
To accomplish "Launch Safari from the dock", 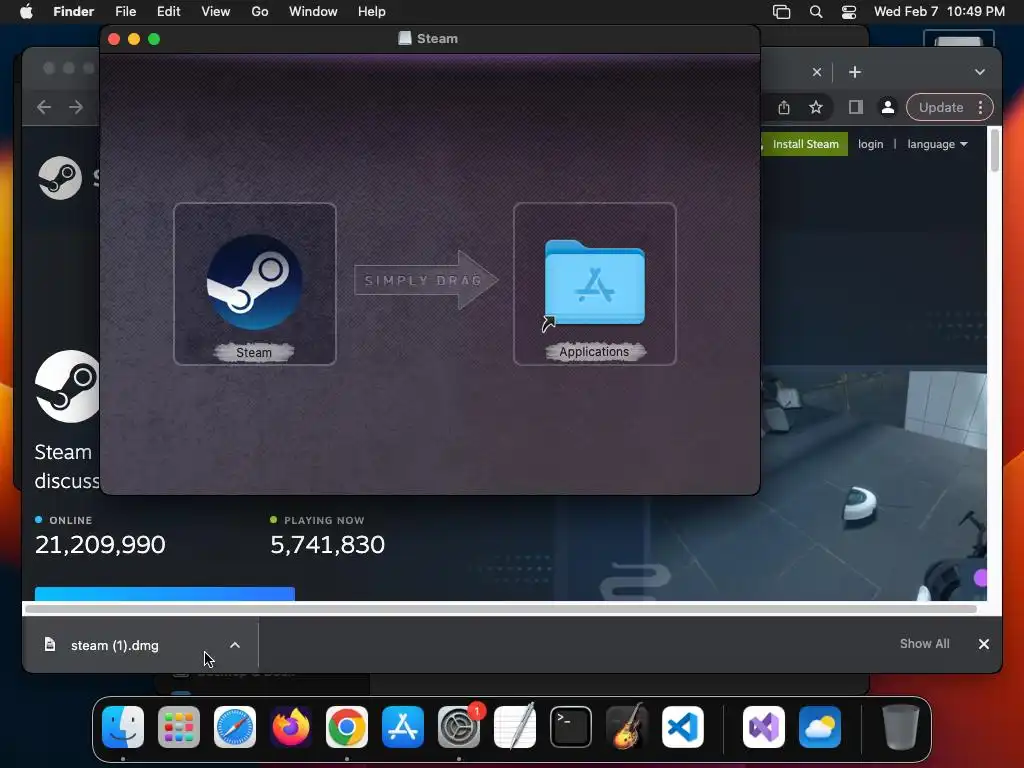I will [235, 727].
